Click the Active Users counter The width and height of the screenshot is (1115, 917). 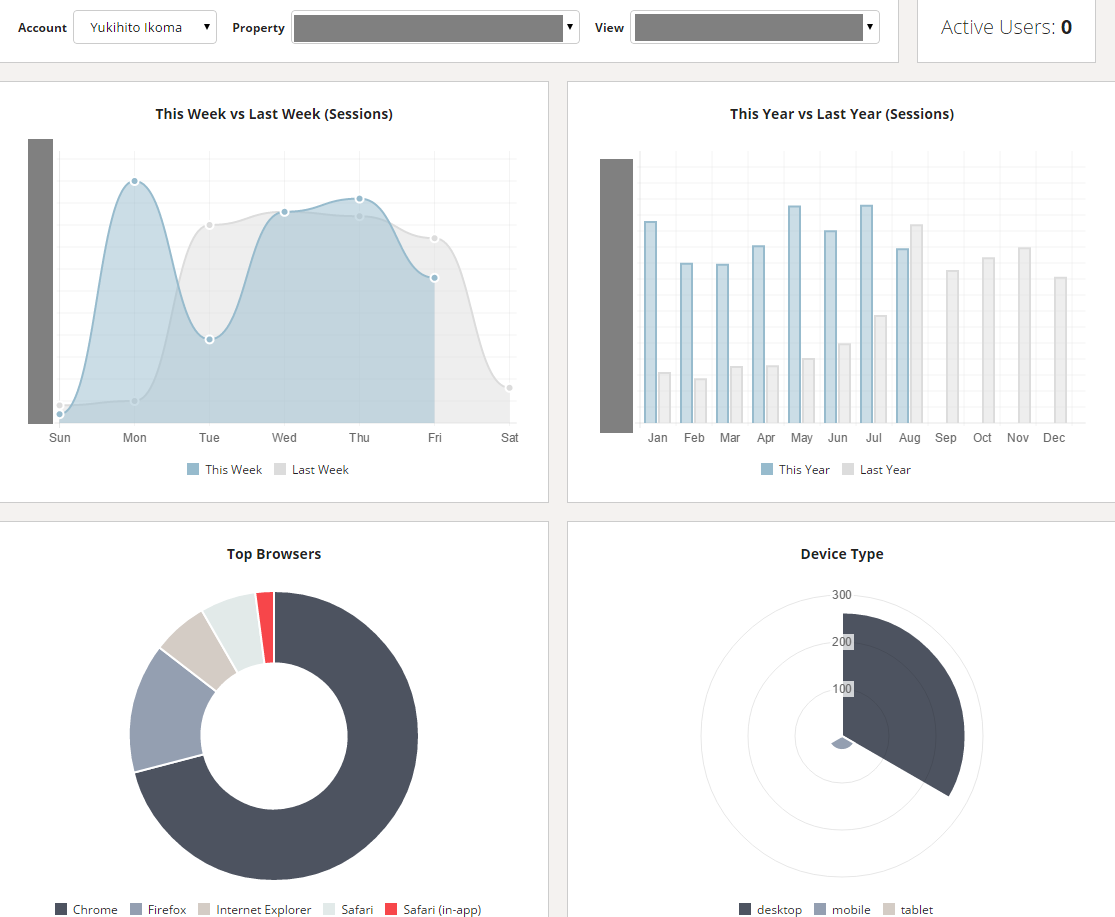click(1006, 27)
